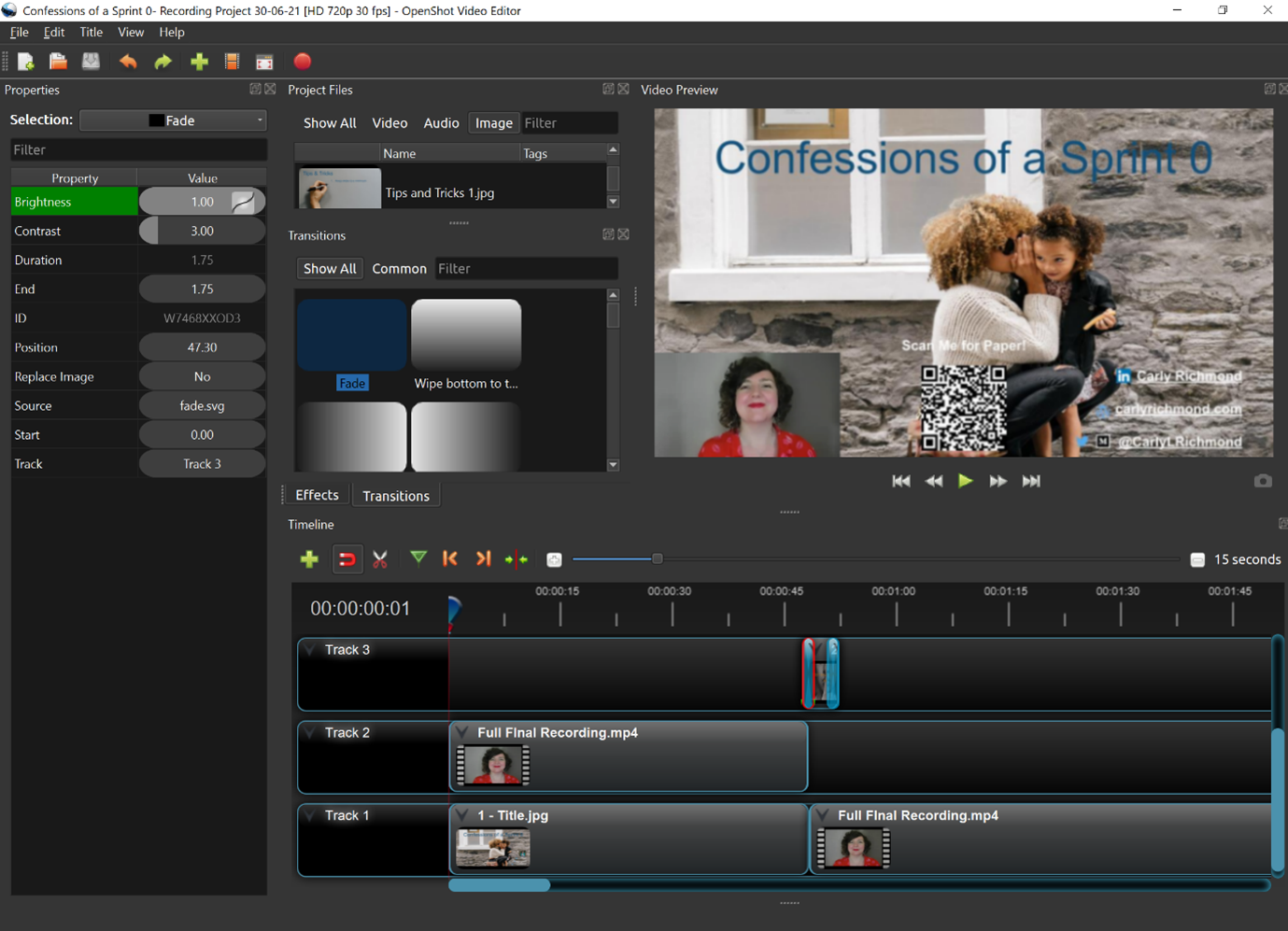The height and width of the screenshot is (931, 1288).
Task: Open the Title menu
Action: (x=91, y=32)
